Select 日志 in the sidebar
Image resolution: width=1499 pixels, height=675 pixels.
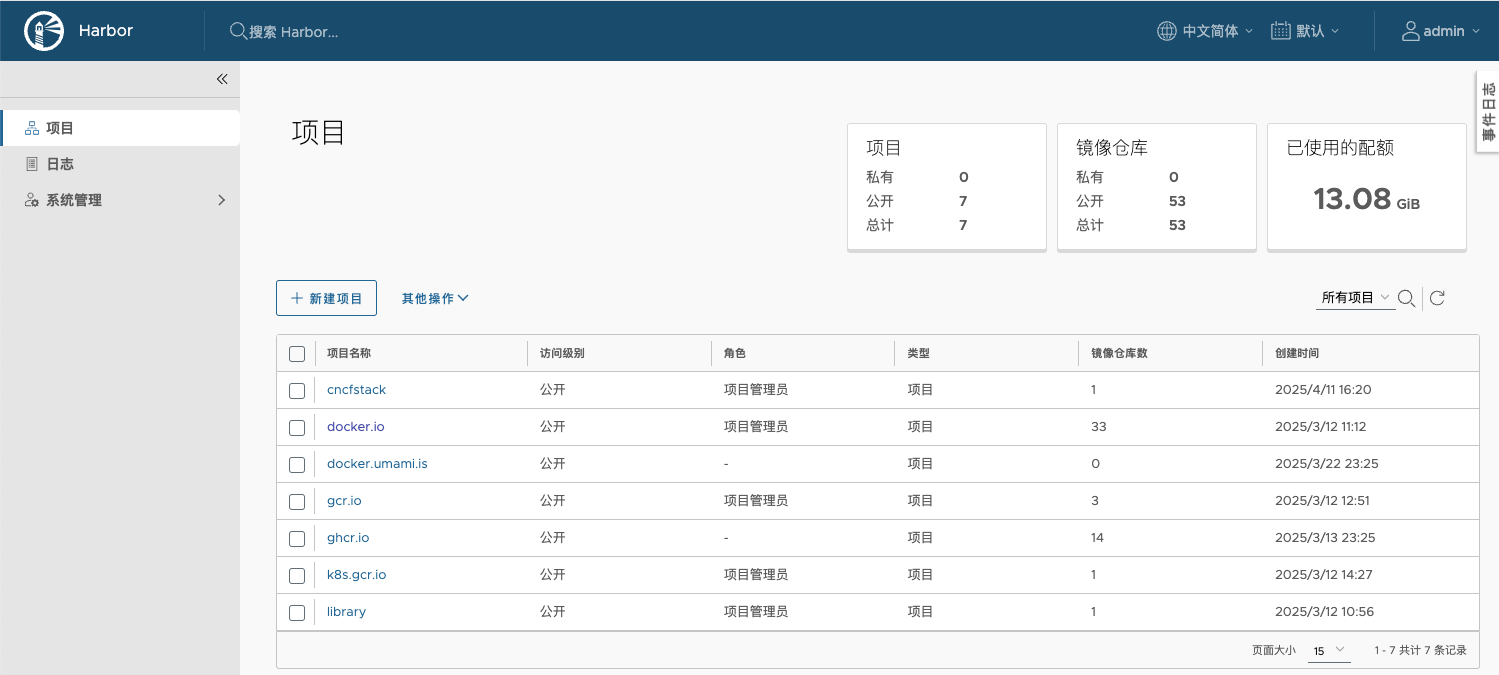pyautogui.click(x=120, y=164)
